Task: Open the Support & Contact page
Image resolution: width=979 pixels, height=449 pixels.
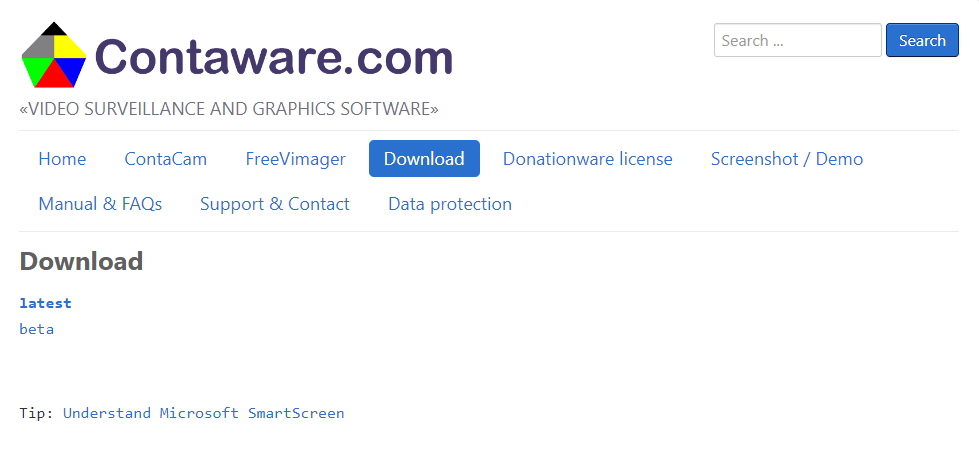Action: coord(275,204)
